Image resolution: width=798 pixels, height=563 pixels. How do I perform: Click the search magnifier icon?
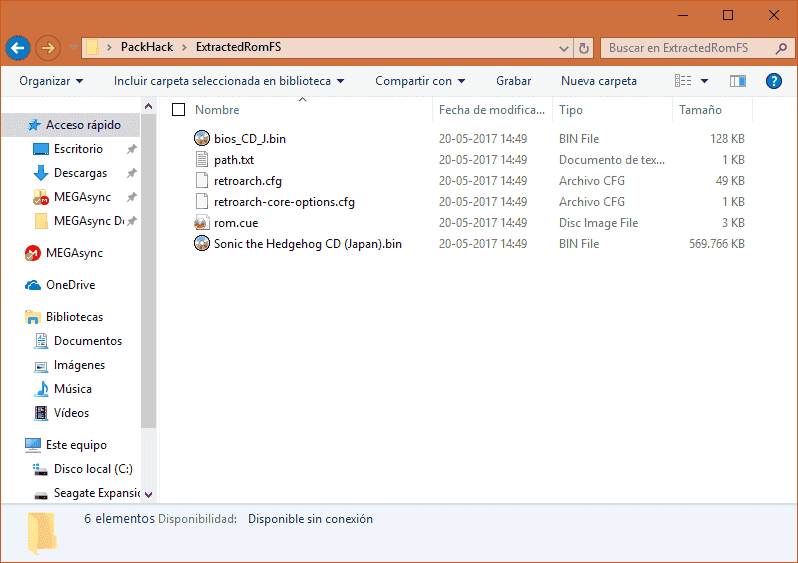pyautogui.click(x=781, y=48)
